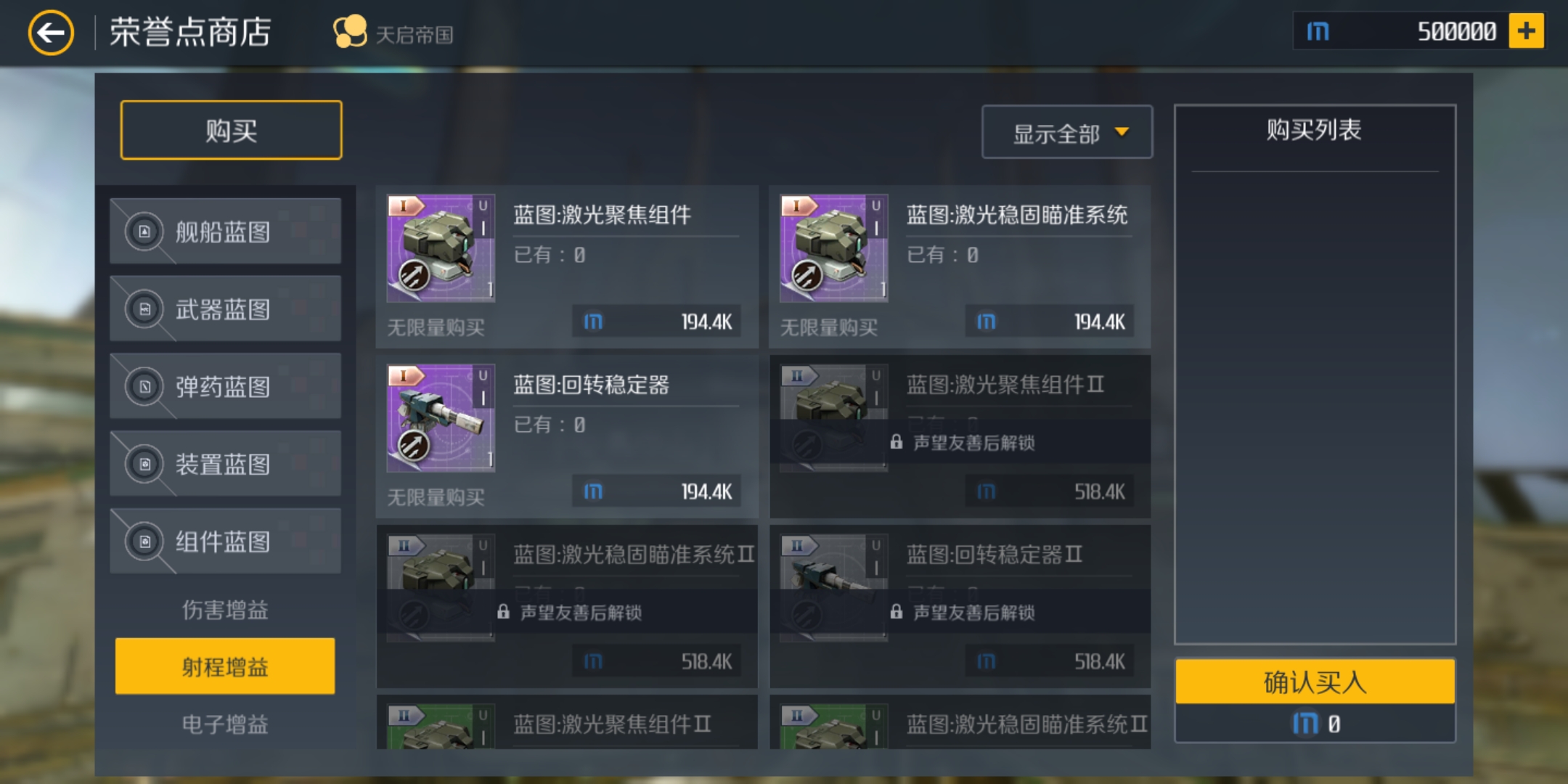The image size is (1568, 784).
Task: Click the 确认买入 confirm button
Action: 1315,682
